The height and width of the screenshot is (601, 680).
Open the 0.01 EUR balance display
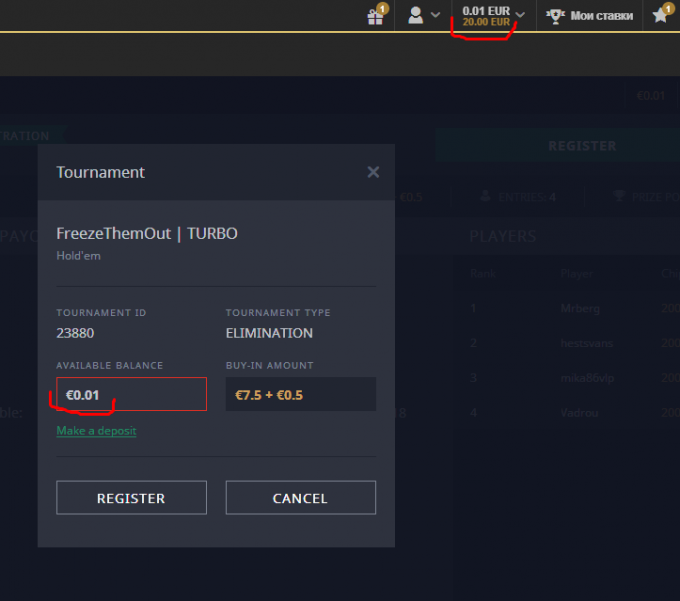[486, 11]
